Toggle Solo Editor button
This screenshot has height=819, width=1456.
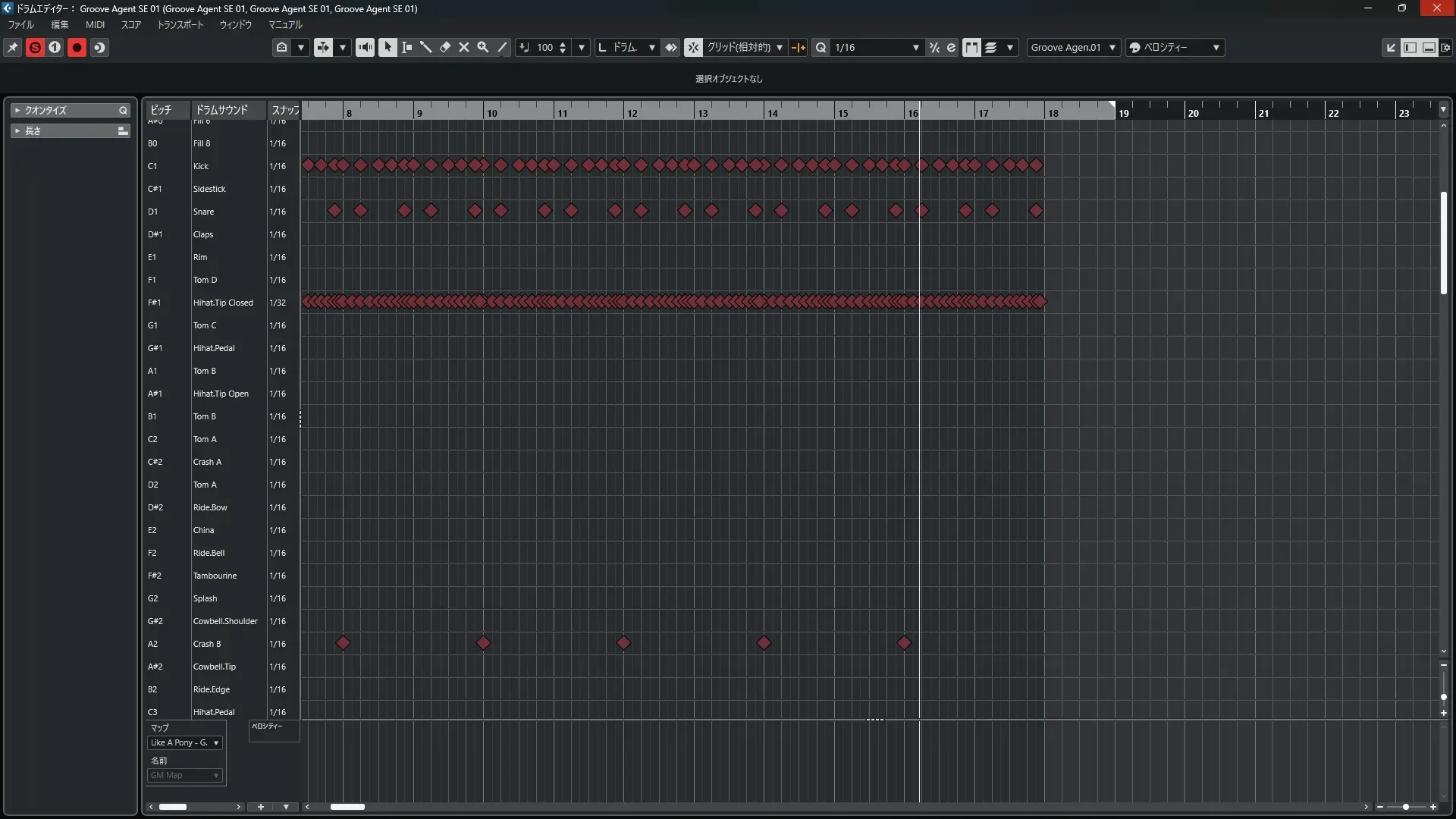pos(35,47)
